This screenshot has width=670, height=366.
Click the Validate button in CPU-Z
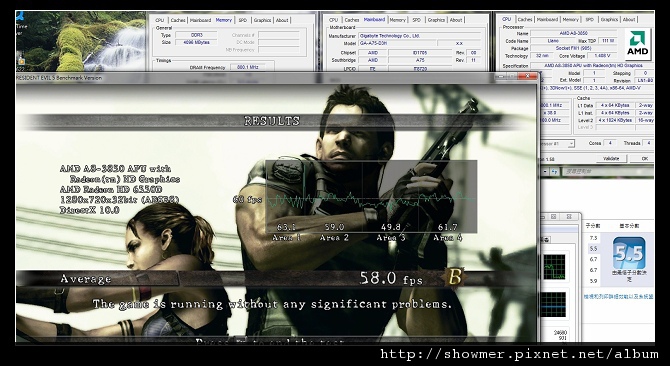point(611,158)
